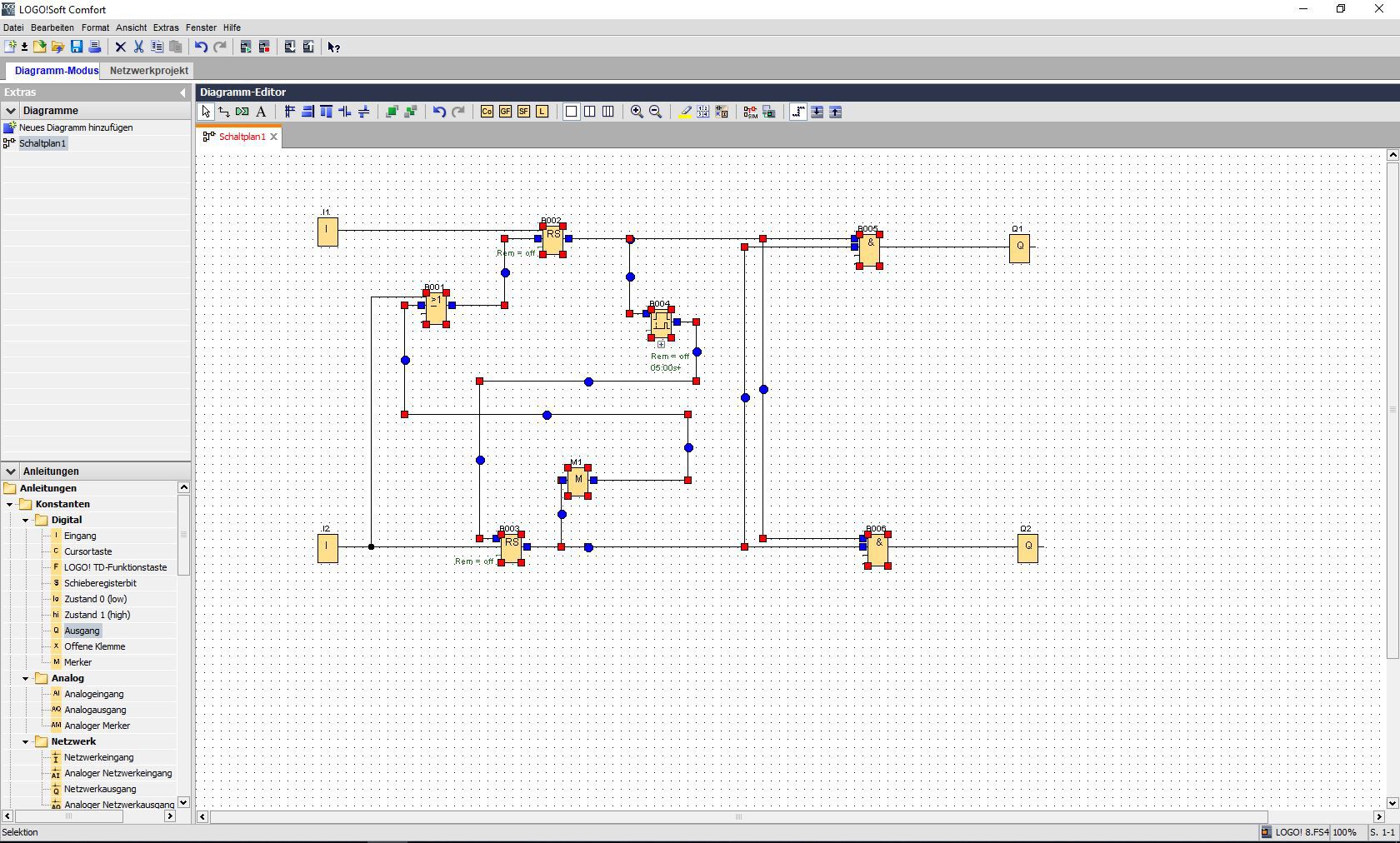The image size is (1400, 843).
Task: Open the Co constants toolbar button
Action: [x=487, y=112]
